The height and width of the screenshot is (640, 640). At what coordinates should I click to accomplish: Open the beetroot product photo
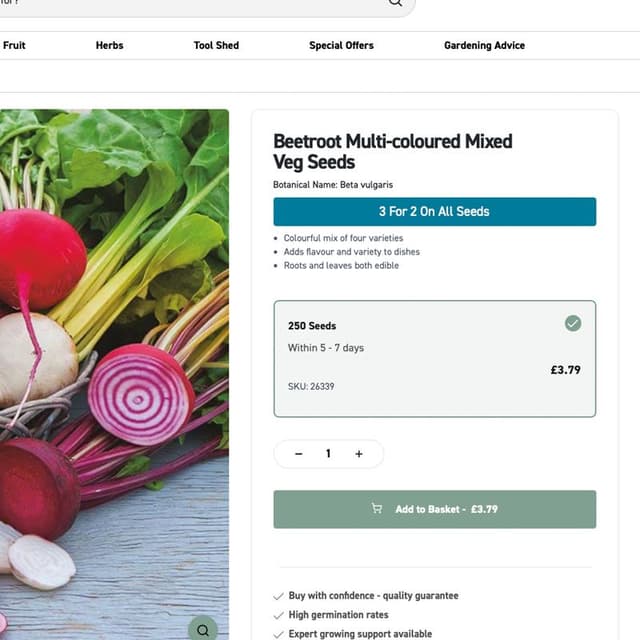tap(110, 370)
